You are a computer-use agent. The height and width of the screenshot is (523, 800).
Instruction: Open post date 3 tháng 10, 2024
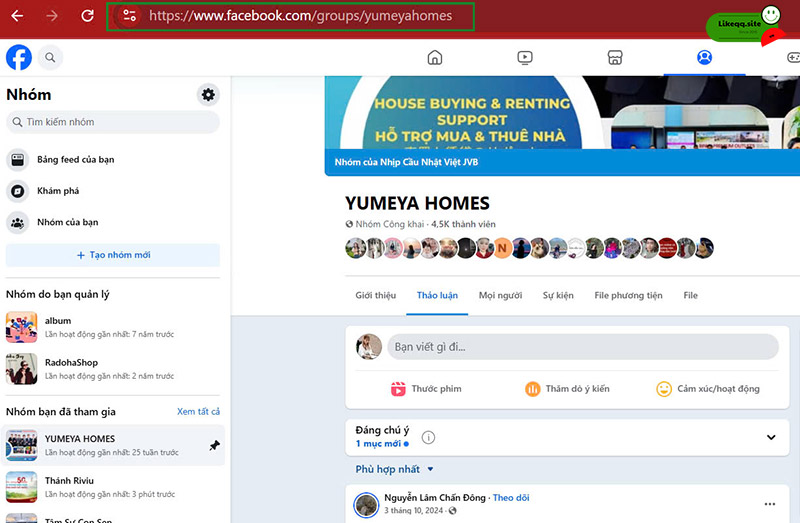[x=414, y=511]
